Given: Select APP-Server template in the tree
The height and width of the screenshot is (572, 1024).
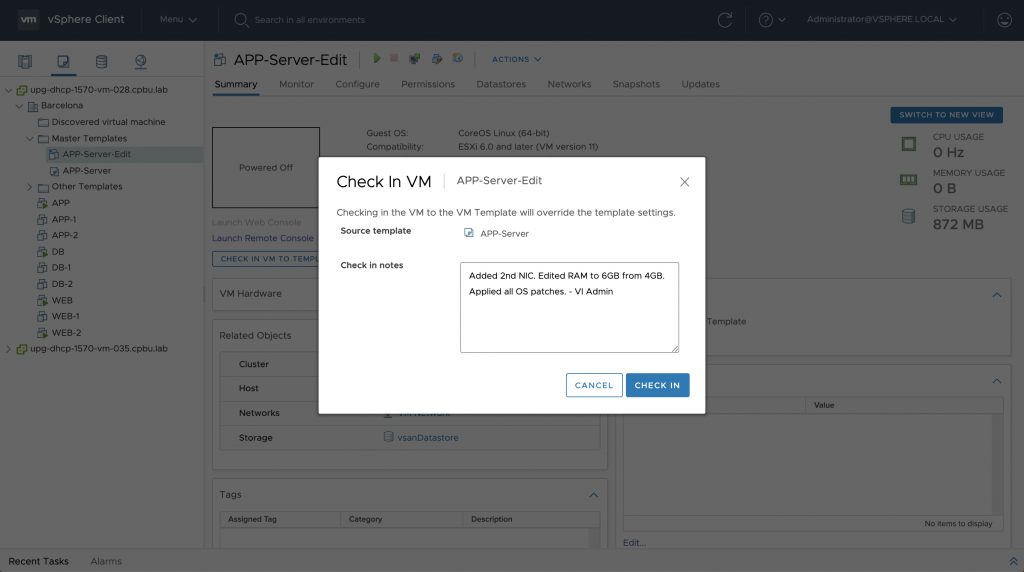Looking at the screenshot, I should [x=86, y=170].
